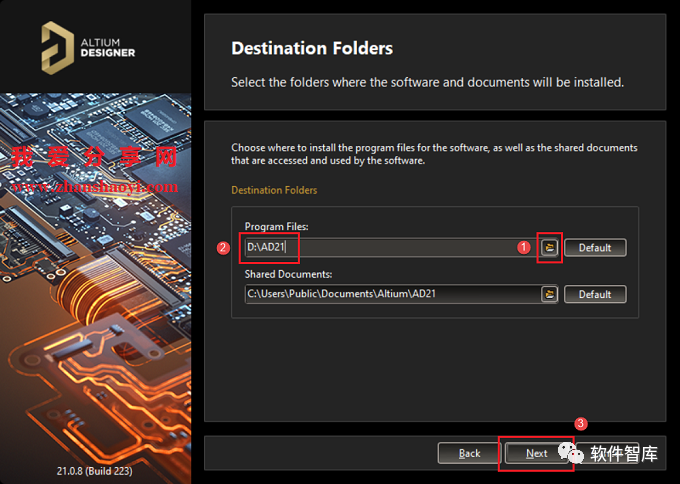This screenshot has height=484, width=680.
Task: Click 'Select the folders where the software' description
Action: coord(427,82)
